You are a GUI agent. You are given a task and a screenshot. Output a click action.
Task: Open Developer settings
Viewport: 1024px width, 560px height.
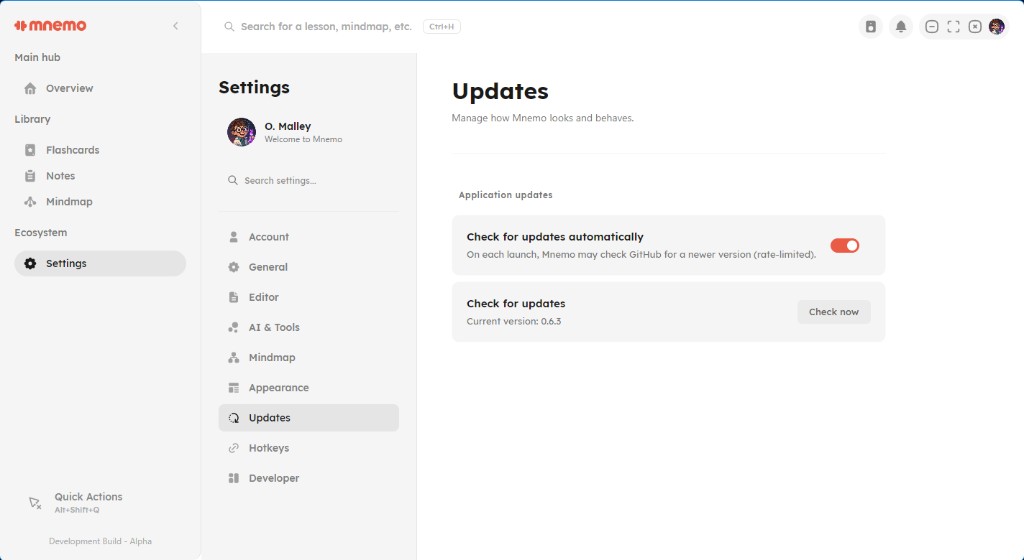[309, 478]
